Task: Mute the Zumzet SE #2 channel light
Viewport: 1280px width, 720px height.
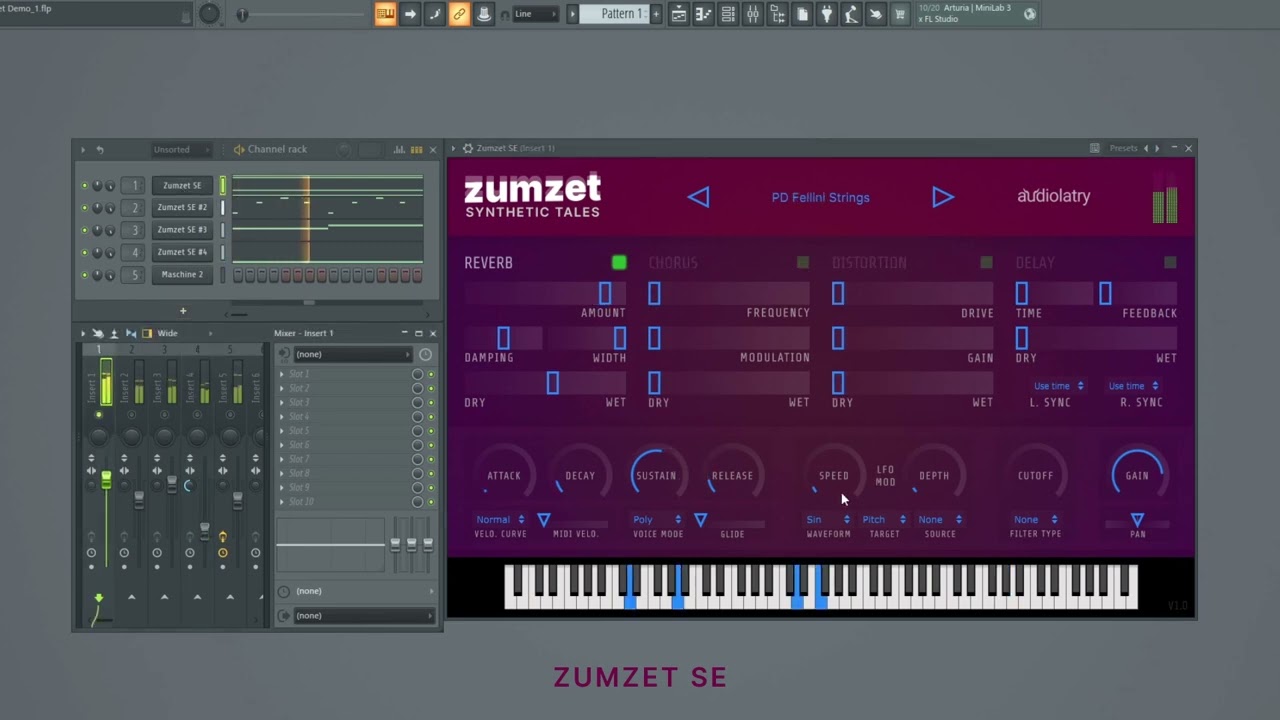Action: coord(84,207)
